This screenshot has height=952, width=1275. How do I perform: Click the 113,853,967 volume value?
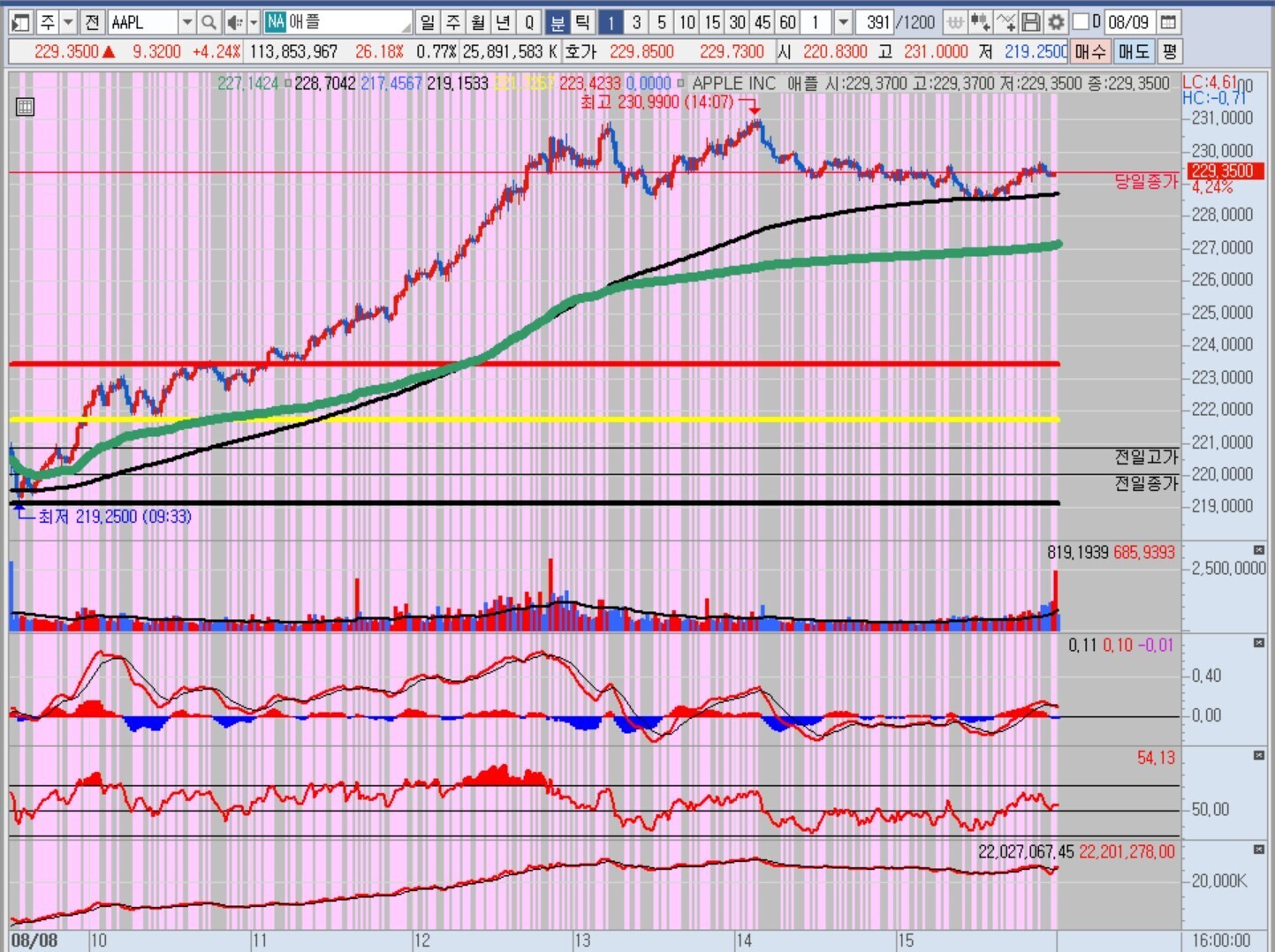[294, 52]
